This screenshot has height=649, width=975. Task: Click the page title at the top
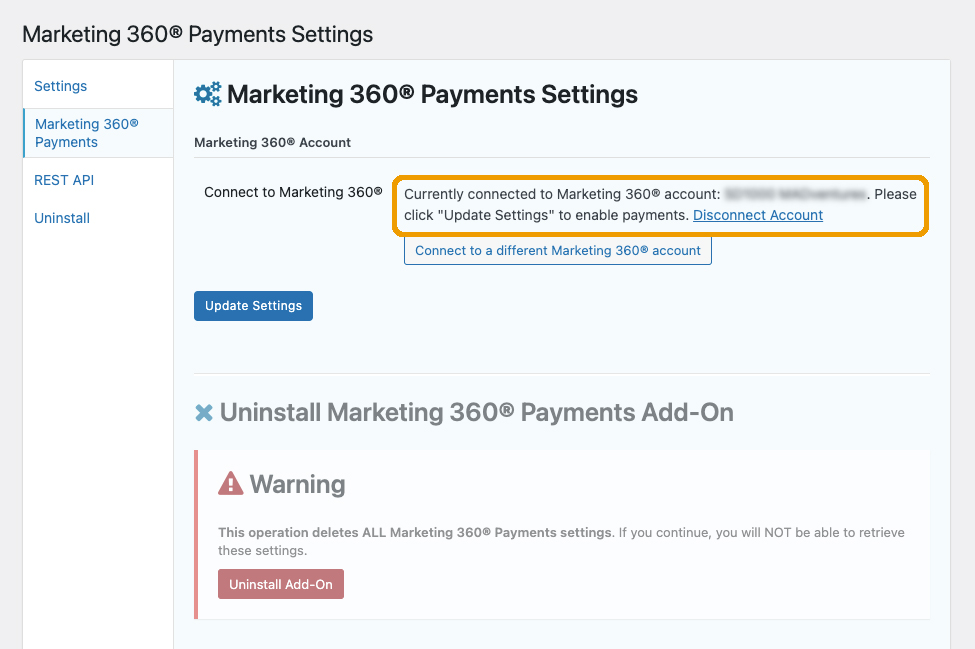[x=198, y=34]
